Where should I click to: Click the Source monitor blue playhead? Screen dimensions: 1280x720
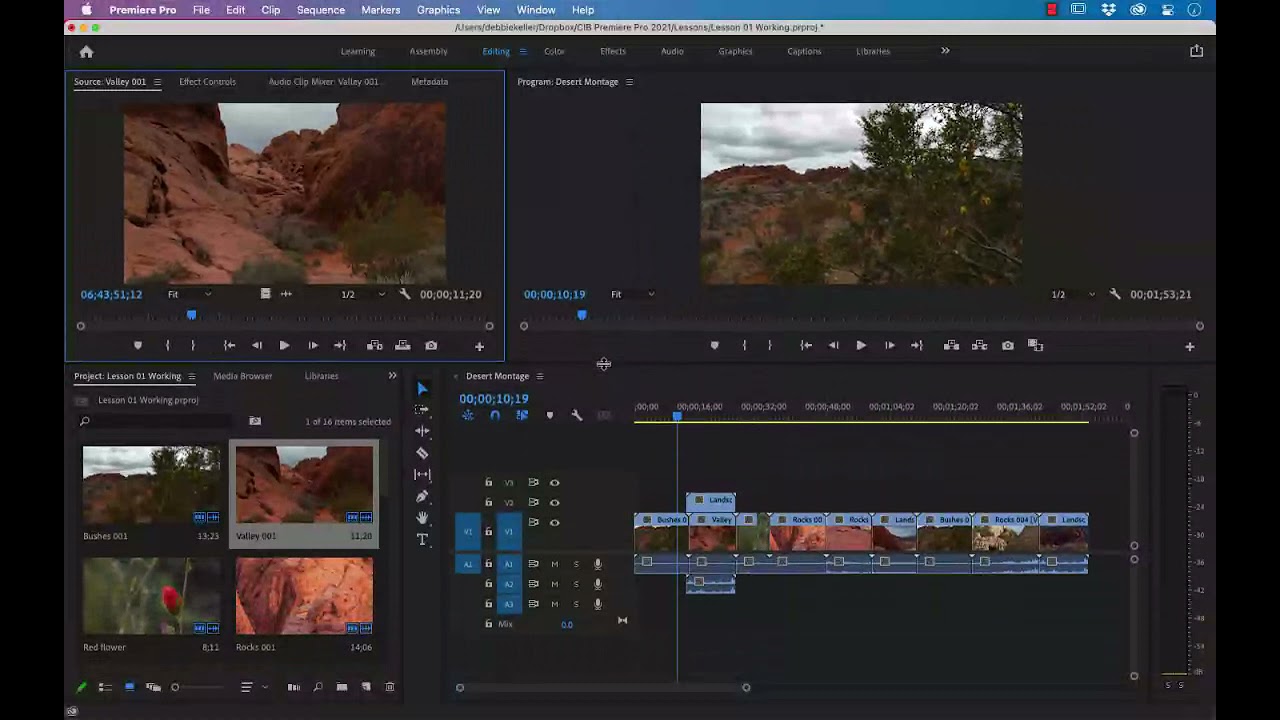click(x=191, y=315)
